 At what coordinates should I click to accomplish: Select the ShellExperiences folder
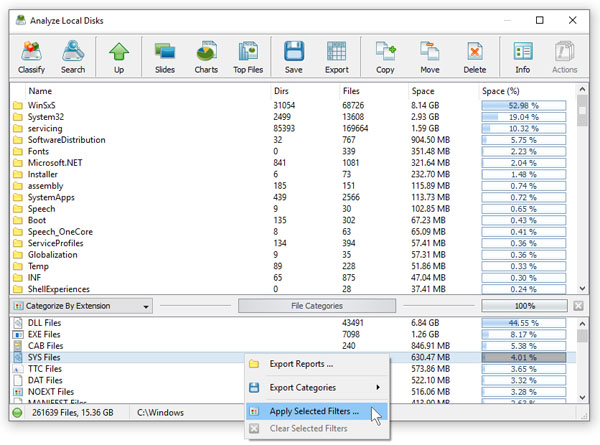coord(293,289)
